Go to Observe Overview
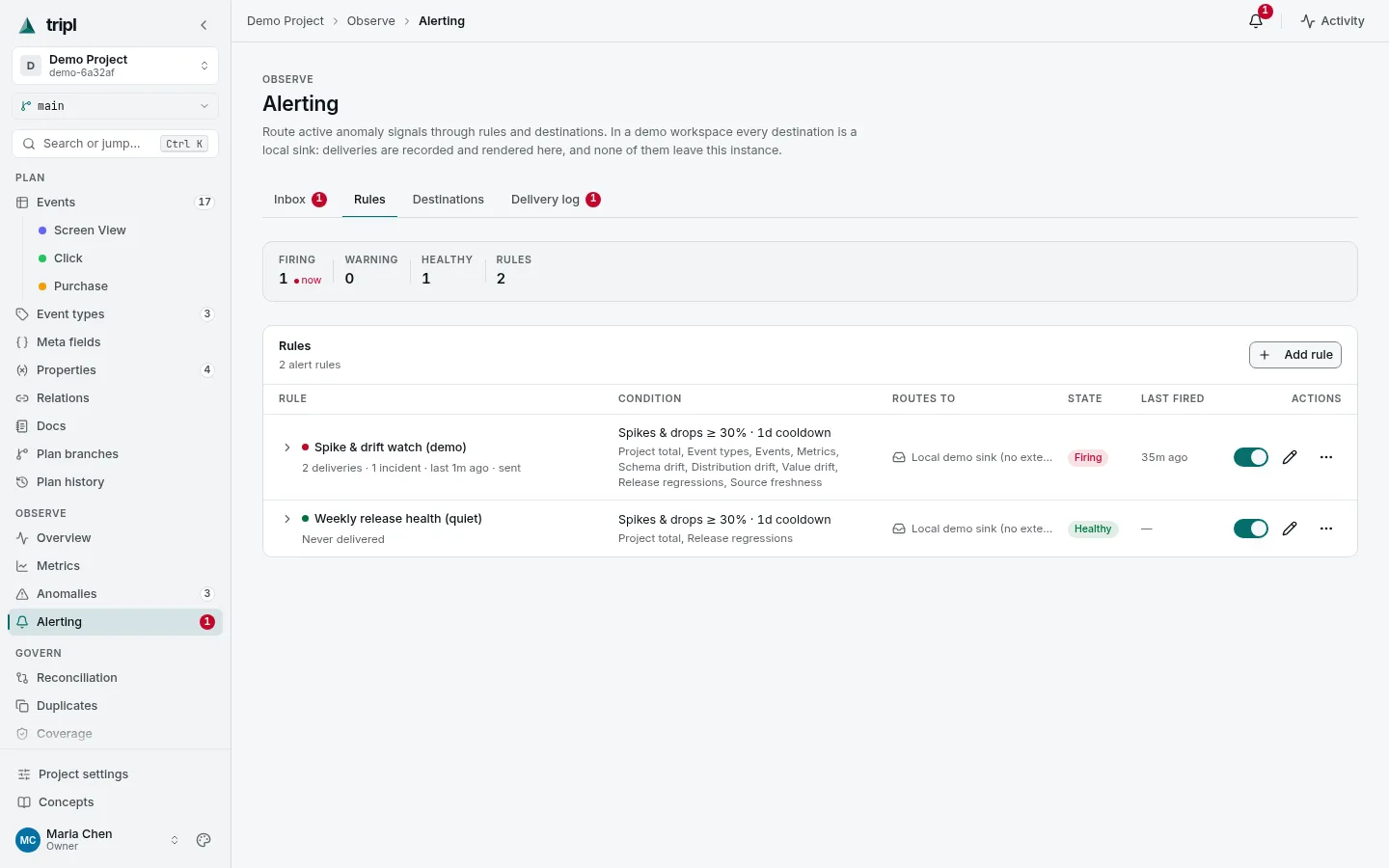The image size is (1389, 868). tap(115, 538)
